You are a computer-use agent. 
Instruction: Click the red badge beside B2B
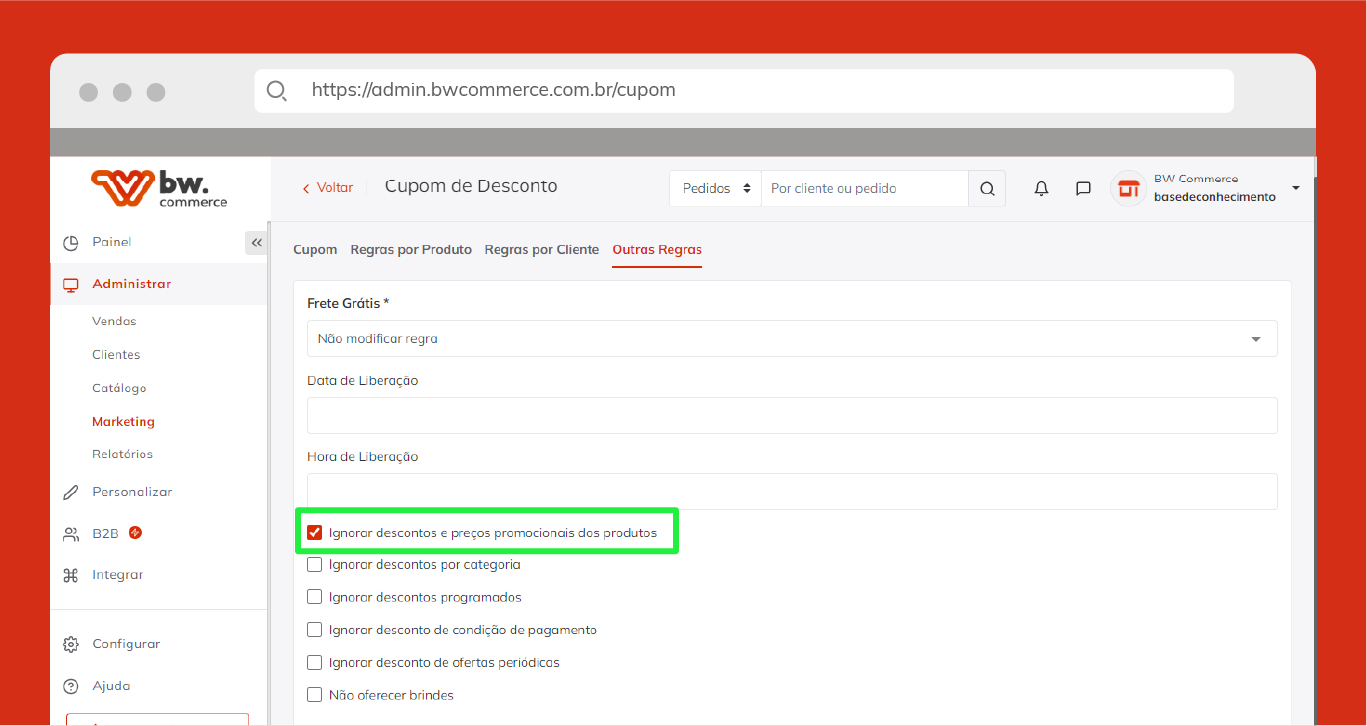click(135, 533)
